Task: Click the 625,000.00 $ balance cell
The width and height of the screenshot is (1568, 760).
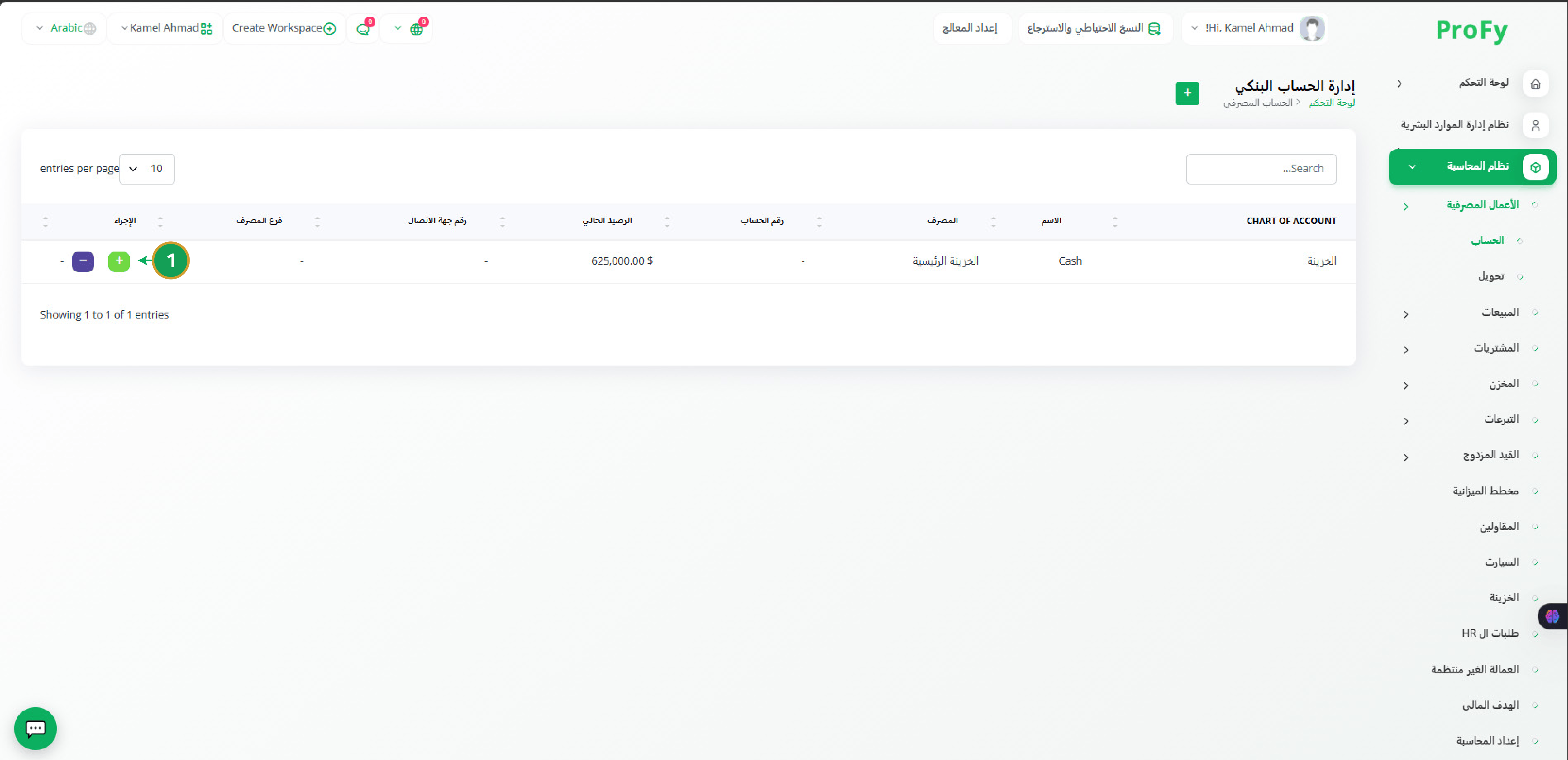Action: pos(622,261)
